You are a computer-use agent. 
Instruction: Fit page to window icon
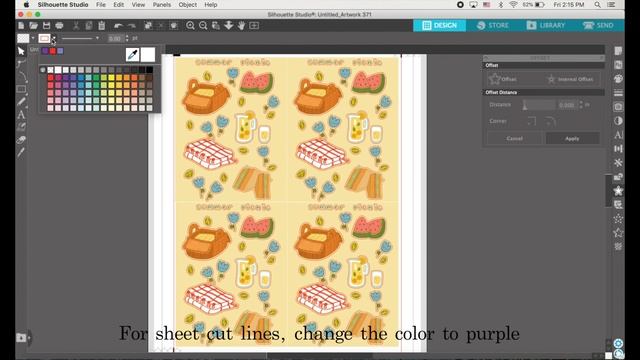pyautogui.click(x=254, y=26)
